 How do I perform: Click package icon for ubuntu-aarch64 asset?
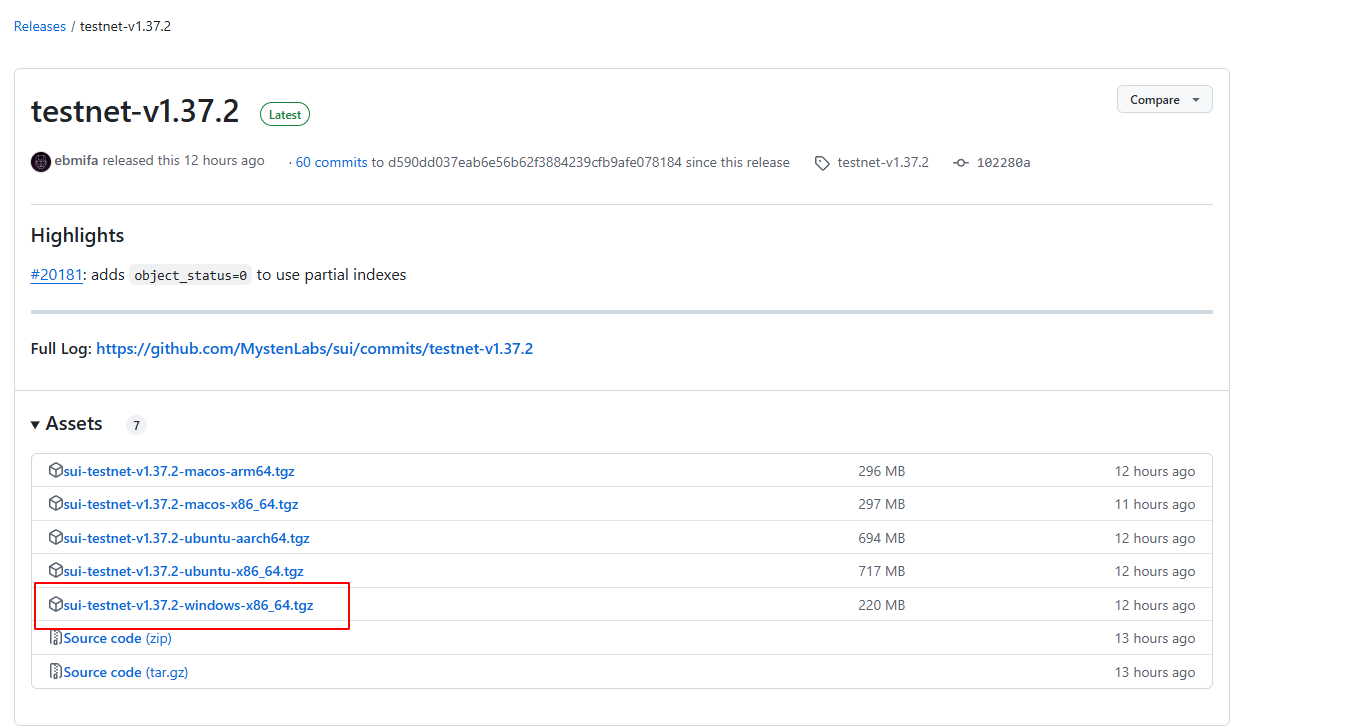coord(56,537)
